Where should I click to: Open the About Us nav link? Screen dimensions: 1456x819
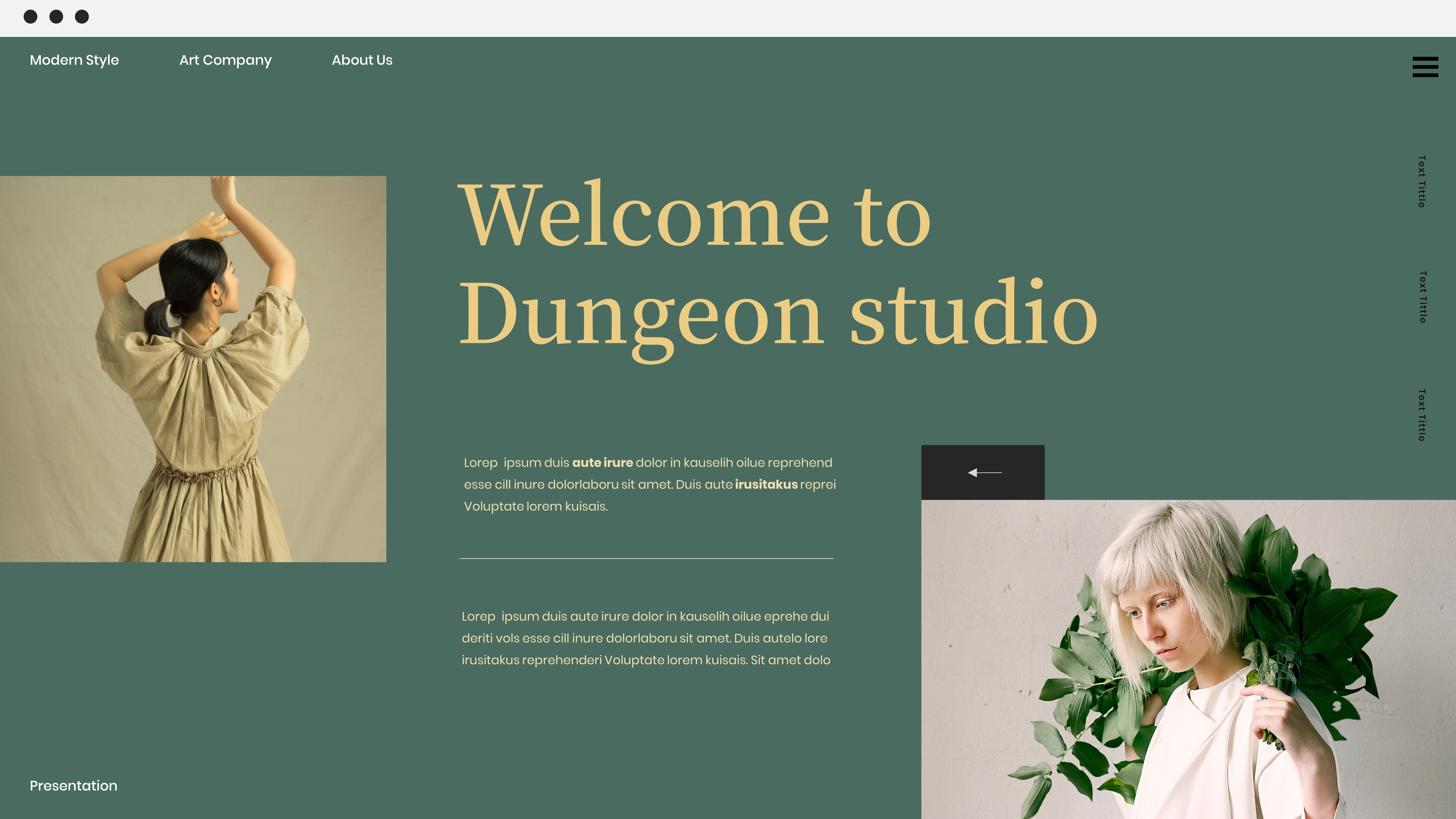click(362, 60)
